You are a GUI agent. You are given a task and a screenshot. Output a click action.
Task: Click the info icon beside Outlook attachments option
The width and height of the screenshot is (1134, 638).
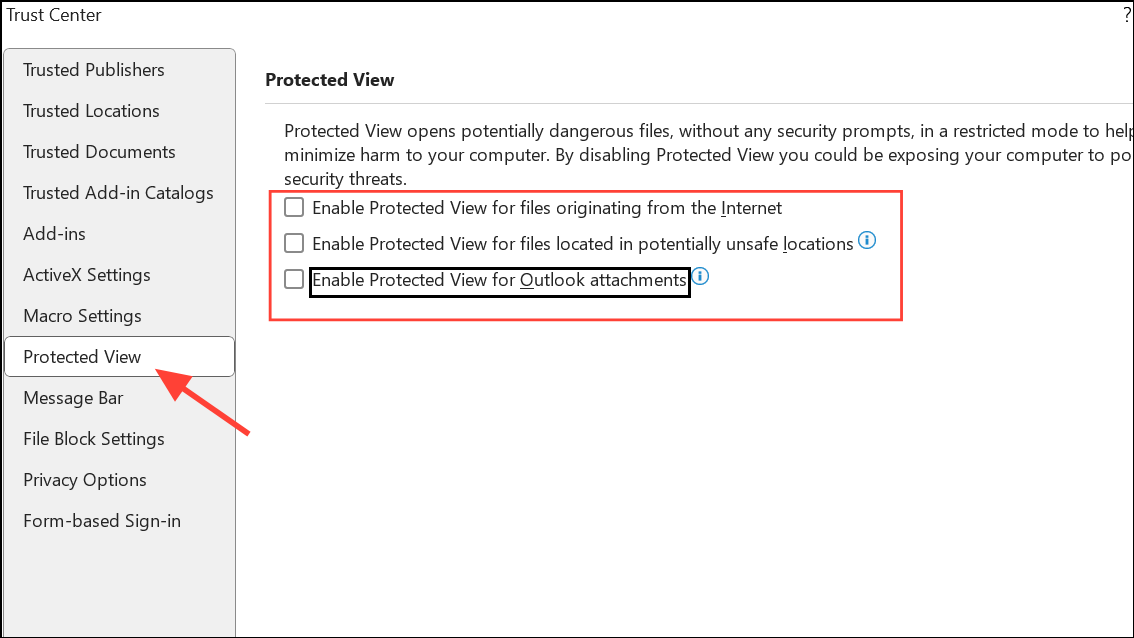699,277
